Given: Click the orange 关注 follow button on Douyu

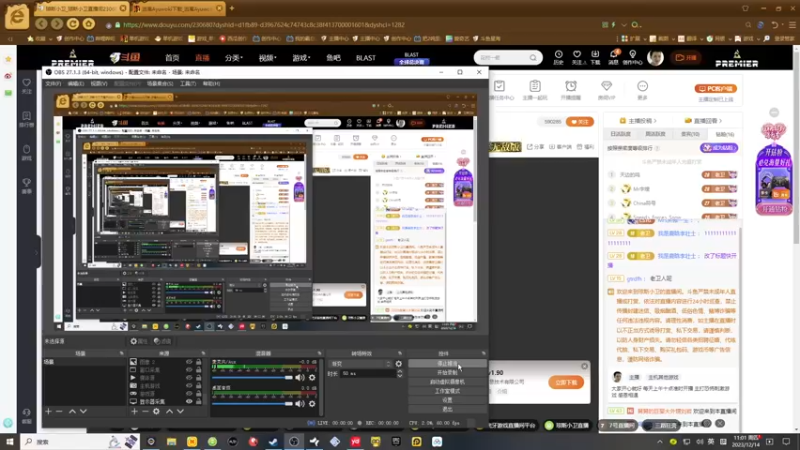Looking at the screenshot, I should (x=580, y=122).
